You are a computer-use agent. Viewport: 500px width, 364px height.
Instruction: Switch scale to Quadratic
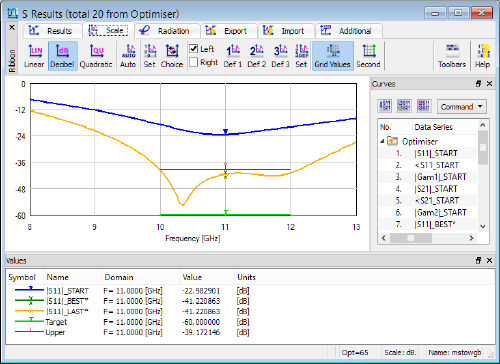[96, 56]
